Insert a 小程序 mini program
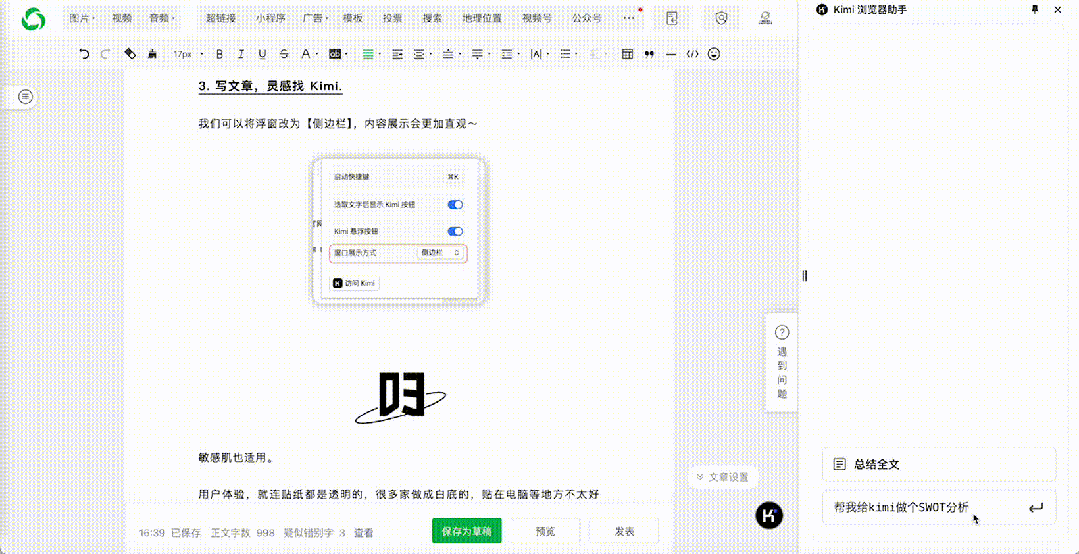The height and width of the screenshot is (554, 1079). (x=270, y=18)
